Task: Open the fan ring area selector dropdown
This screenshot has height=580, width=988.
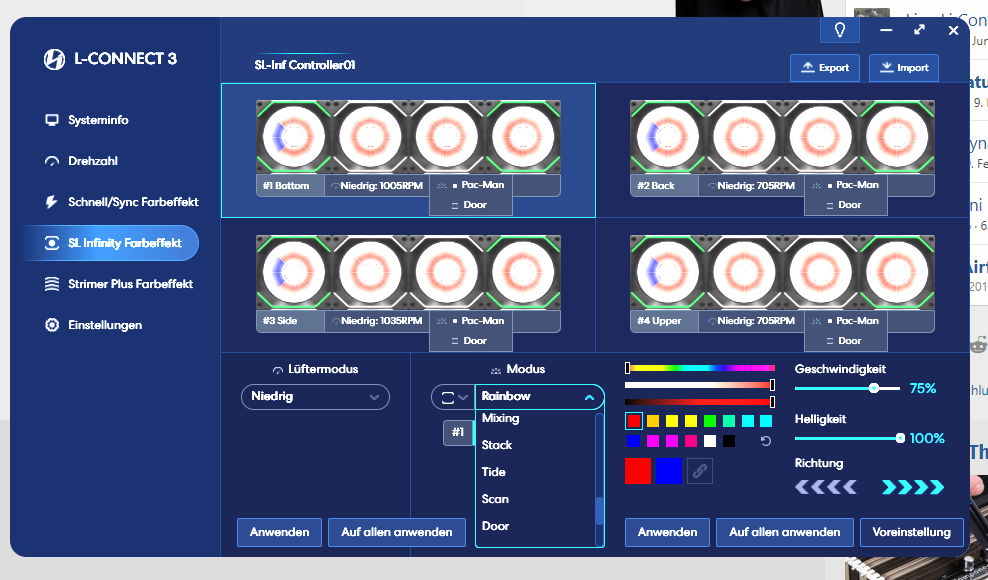Action: [452, 397]
